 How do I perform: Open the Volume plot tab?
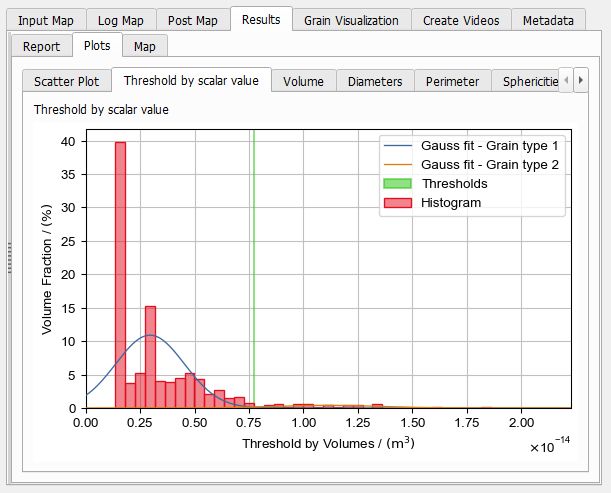[304, 81]
